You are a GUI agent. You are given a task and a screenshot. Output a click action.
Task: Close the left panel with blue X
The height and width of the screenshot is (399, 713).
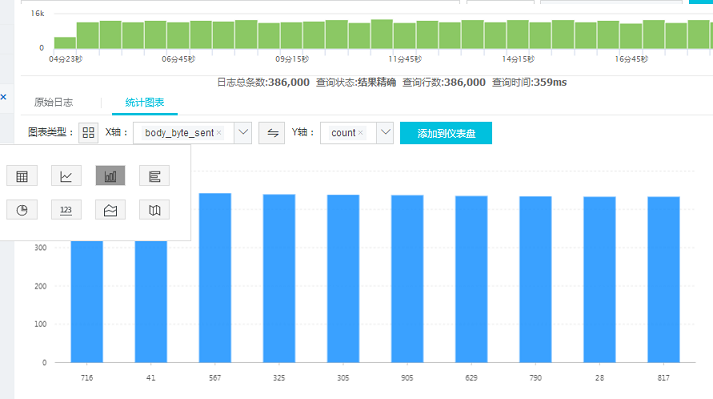pyautogui.click(x=4, y=97)
